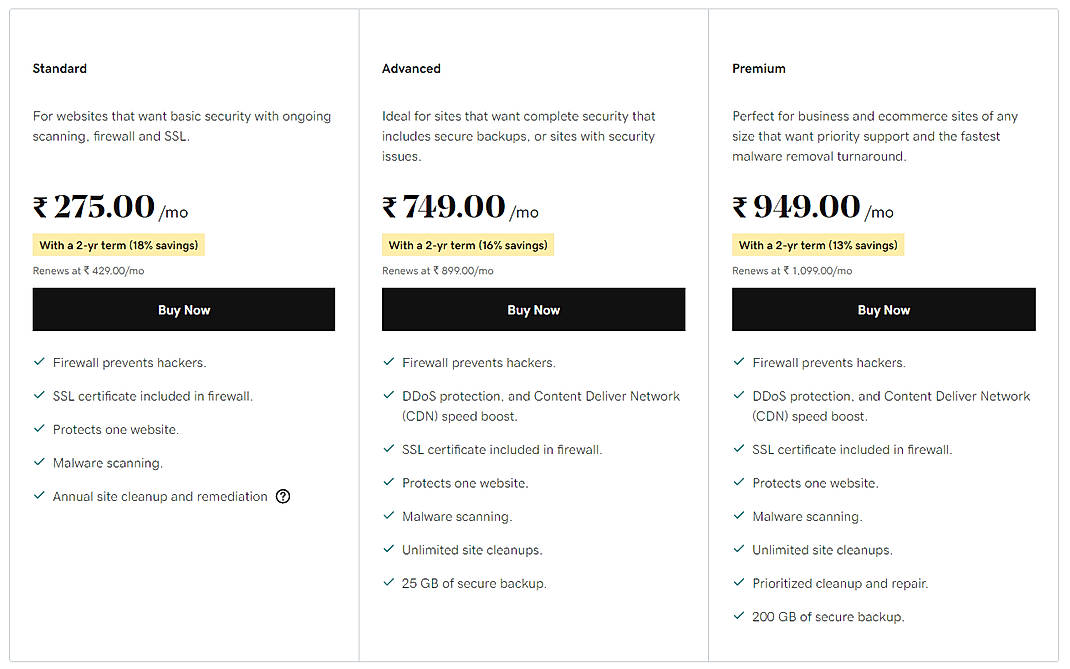Image resolution: width=1070 pixels, height=669 pixels.
Task: Click the 18% savings badge under Standard
Action: point(118,244)
